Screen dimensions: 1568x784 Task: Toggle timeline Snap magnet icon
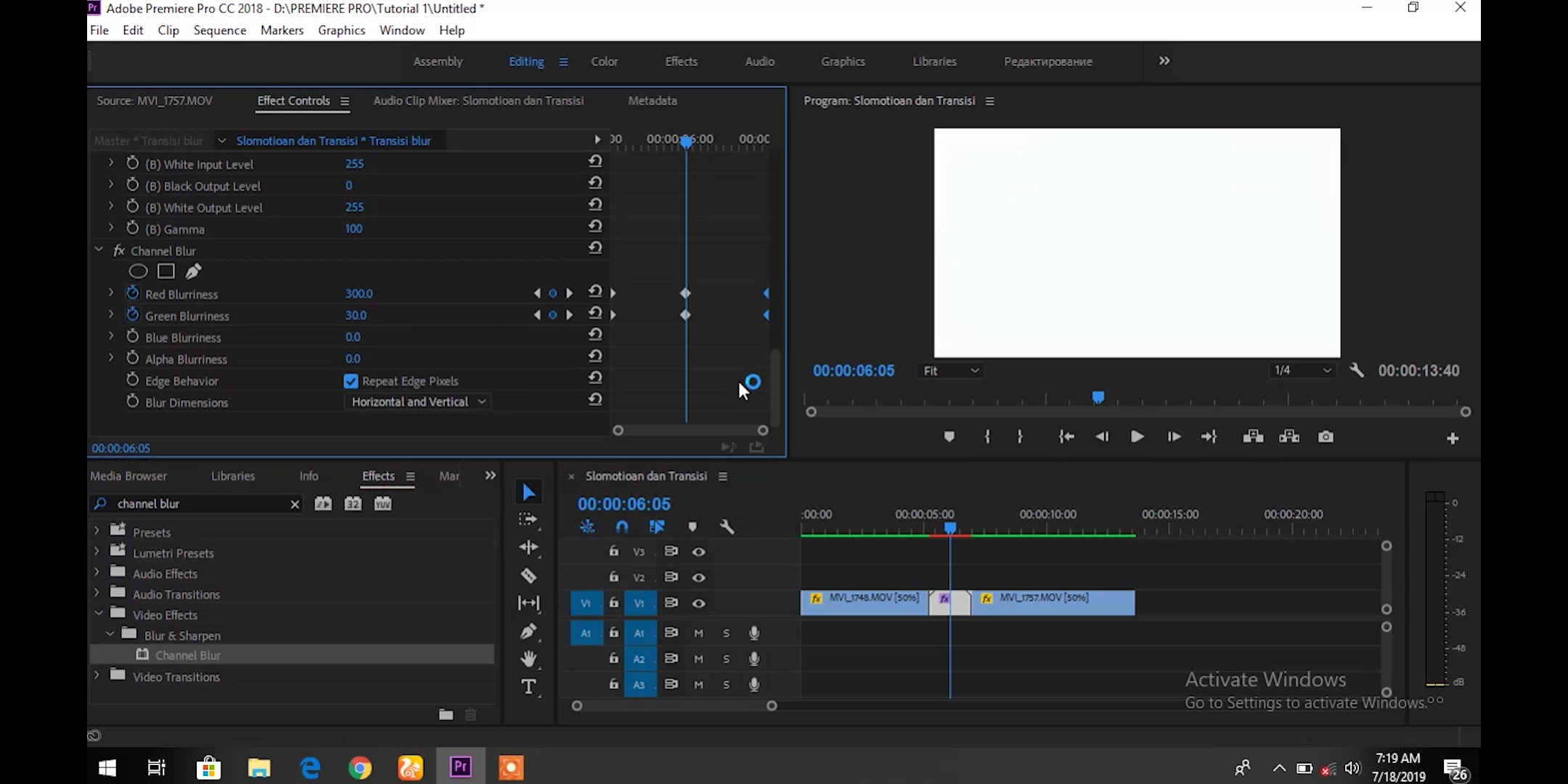622,527
